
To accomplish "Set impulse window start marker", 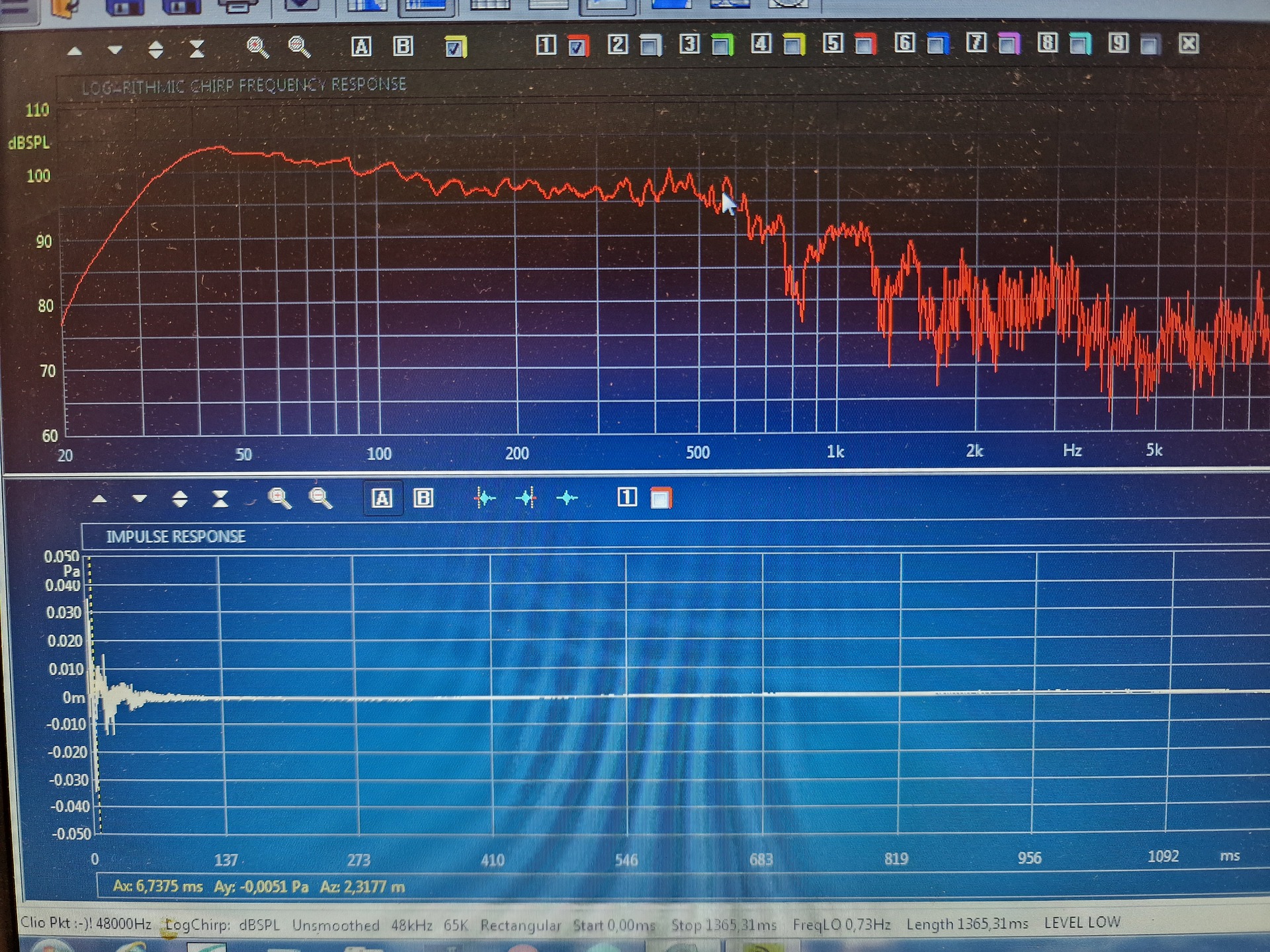I will point(485,498).
